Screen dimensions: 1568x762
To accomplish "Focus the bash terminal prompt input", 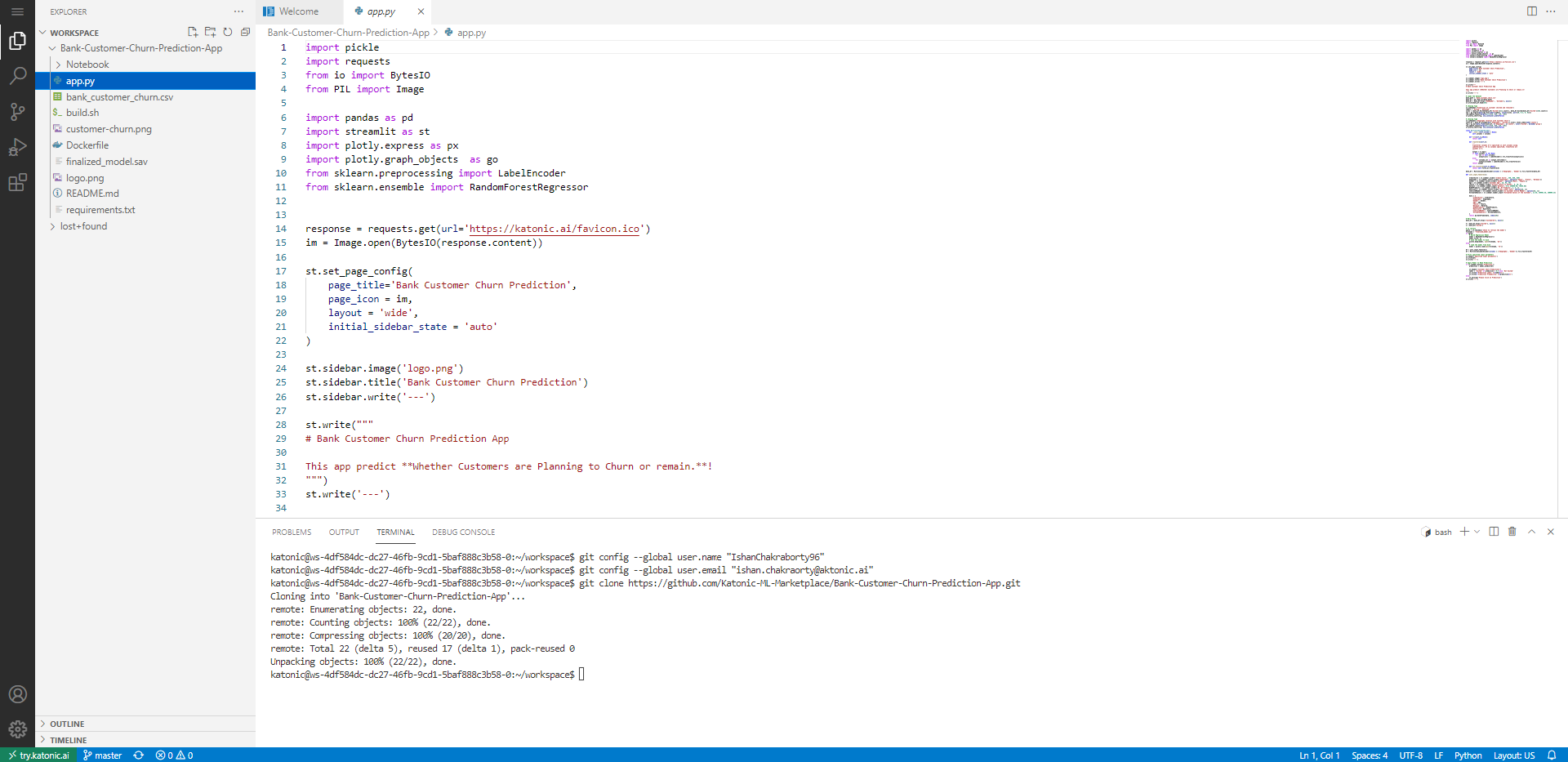I will (581, 675).
